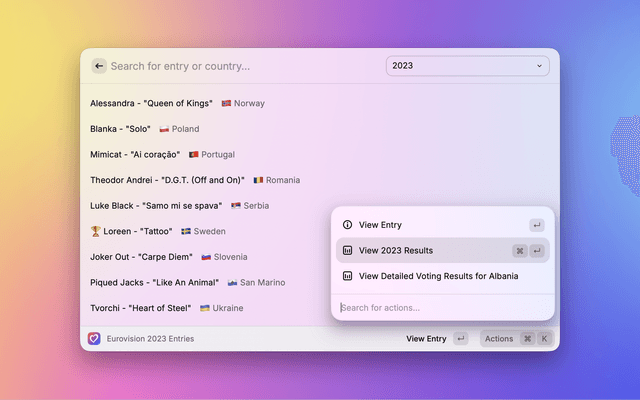Click the trophy icon next to Loreen

click(95, 231)
